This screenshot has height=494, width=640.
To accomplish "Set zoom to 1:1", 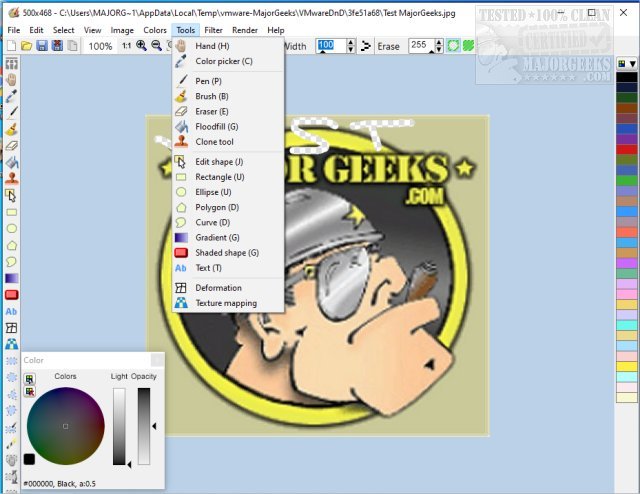I will pyautogui.click(x=127, y=46).
